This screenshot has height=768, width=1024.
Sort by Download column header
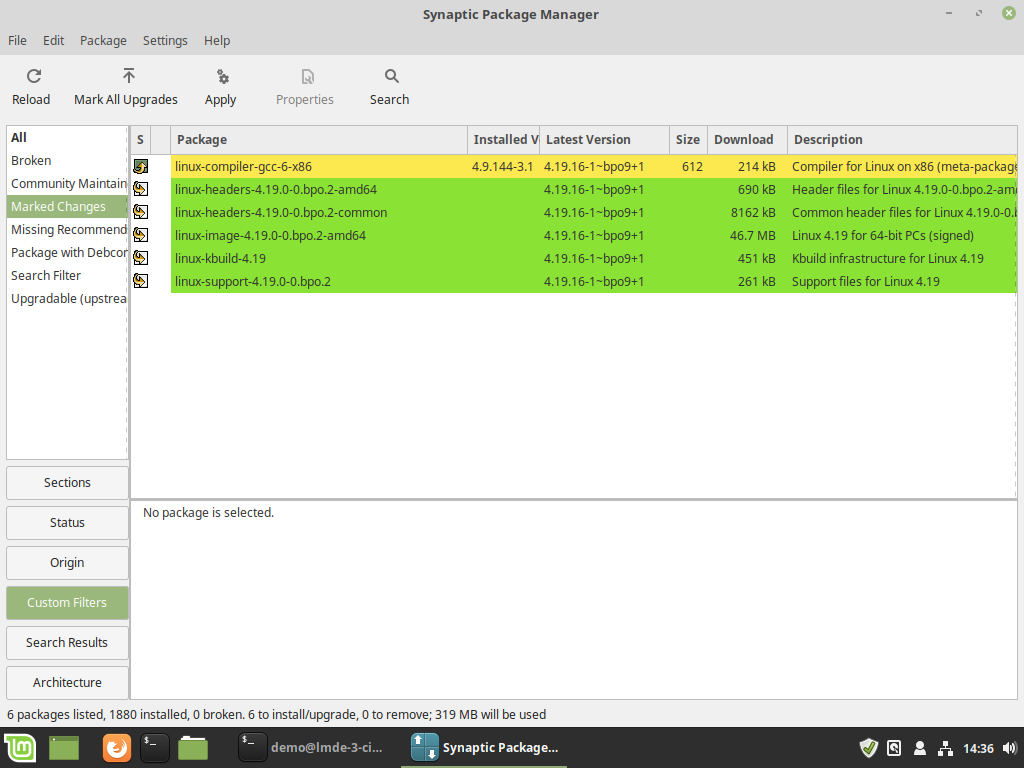[x=748, y=140]
